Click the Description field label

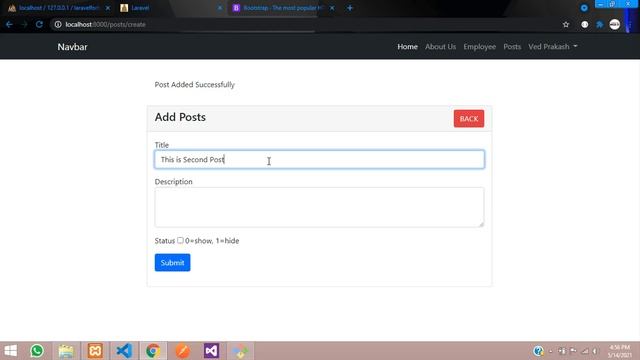173,182
